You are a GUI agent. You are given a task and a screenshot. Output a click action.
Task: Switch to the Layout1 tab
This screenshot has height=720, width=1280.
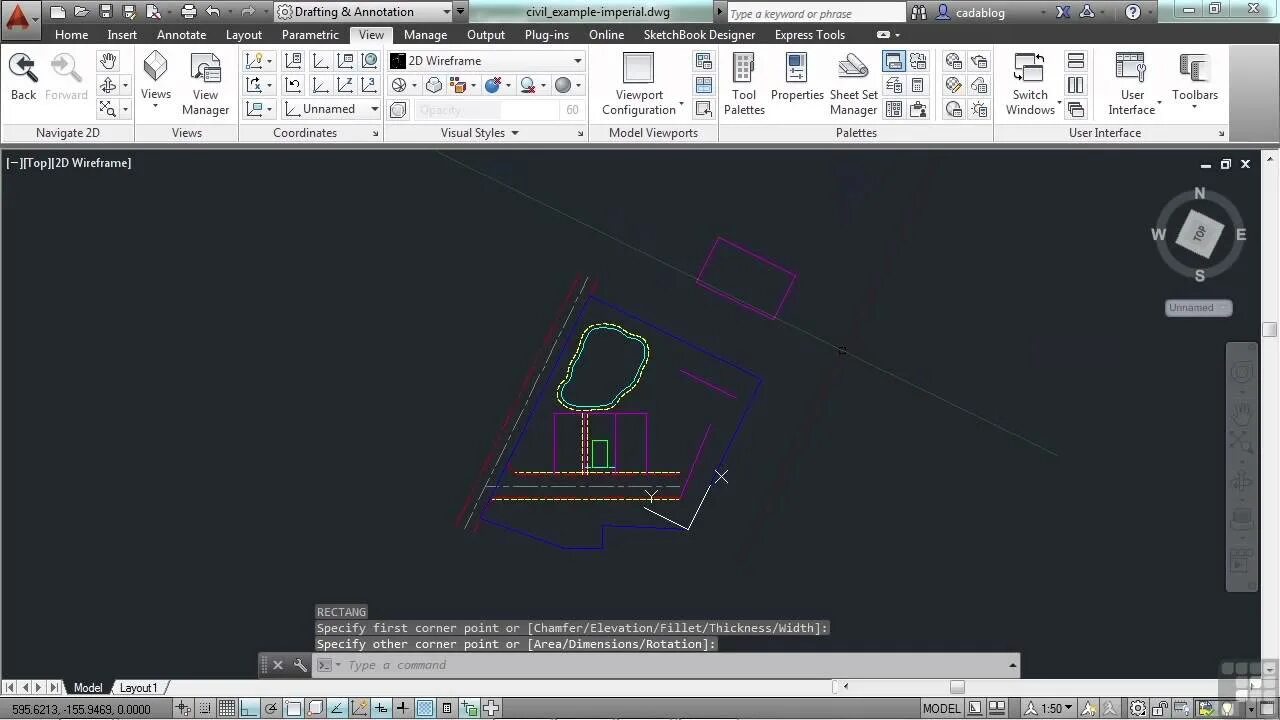(138, 687)
